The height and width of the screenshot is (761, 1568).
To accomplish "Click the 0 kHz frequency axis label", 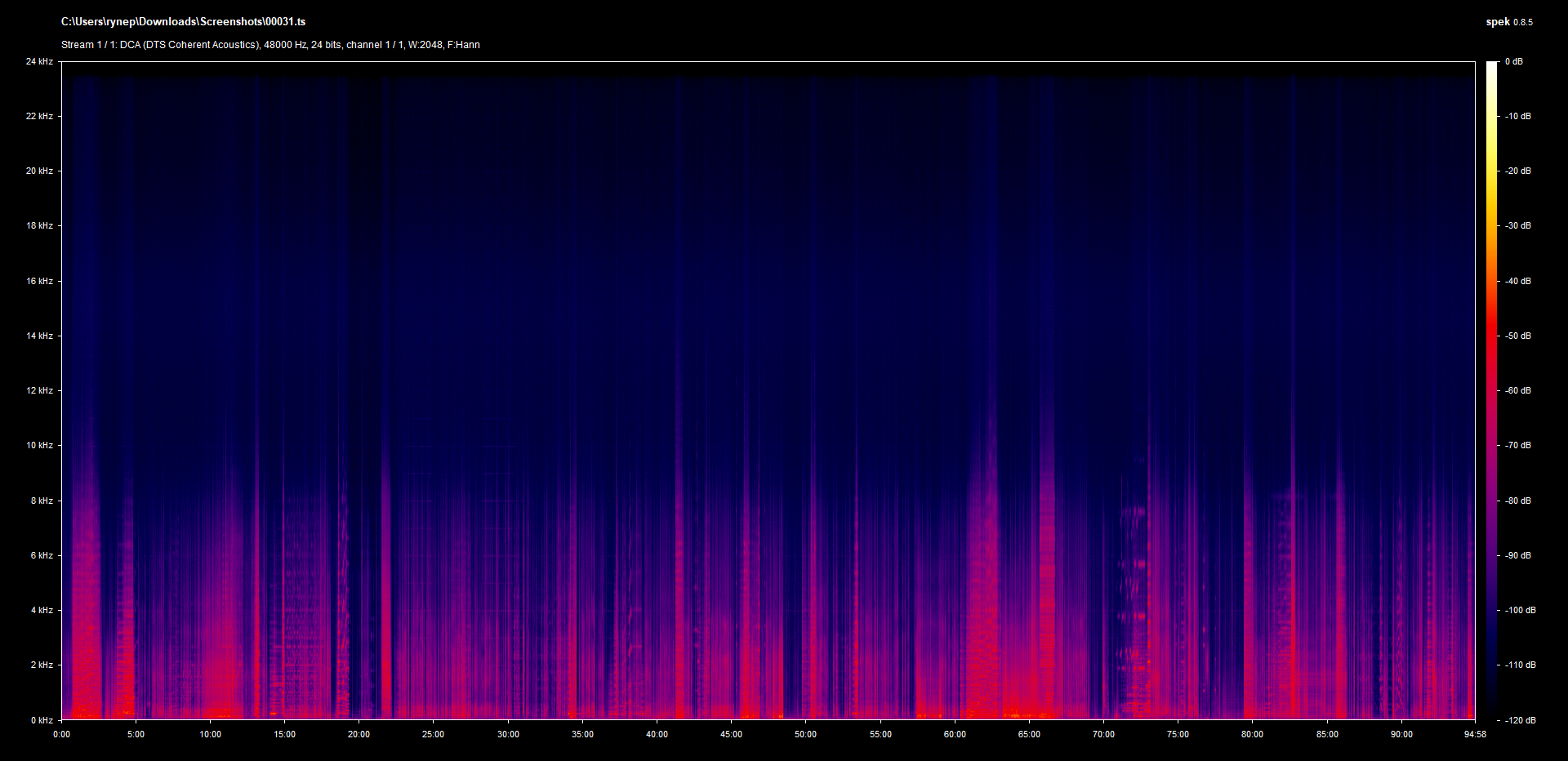I will point(42,720).
